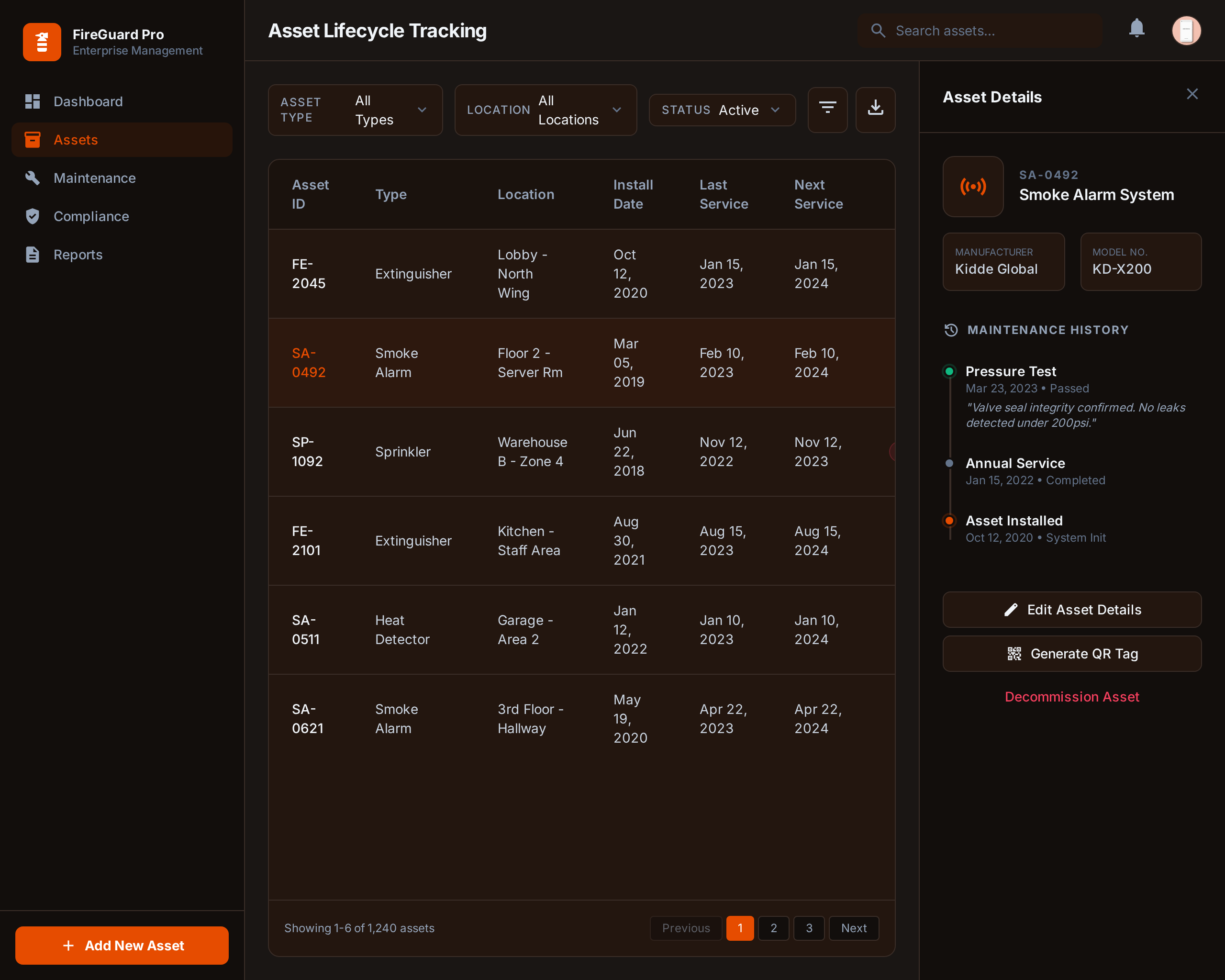Navigate to Reports in sidebar

pyautogui.click(x=78, y=255)
